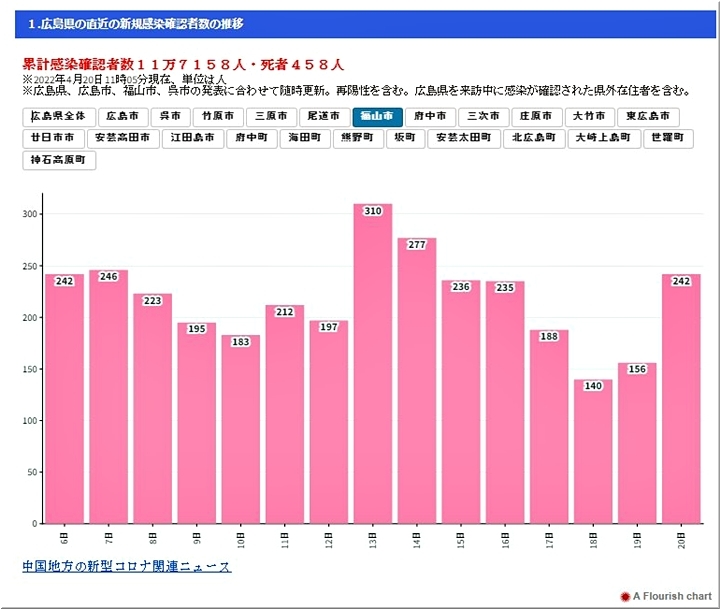This screenshot has height=609, width=720.
Task: Switch the chart to 呉市
Action: coord(170,117)
